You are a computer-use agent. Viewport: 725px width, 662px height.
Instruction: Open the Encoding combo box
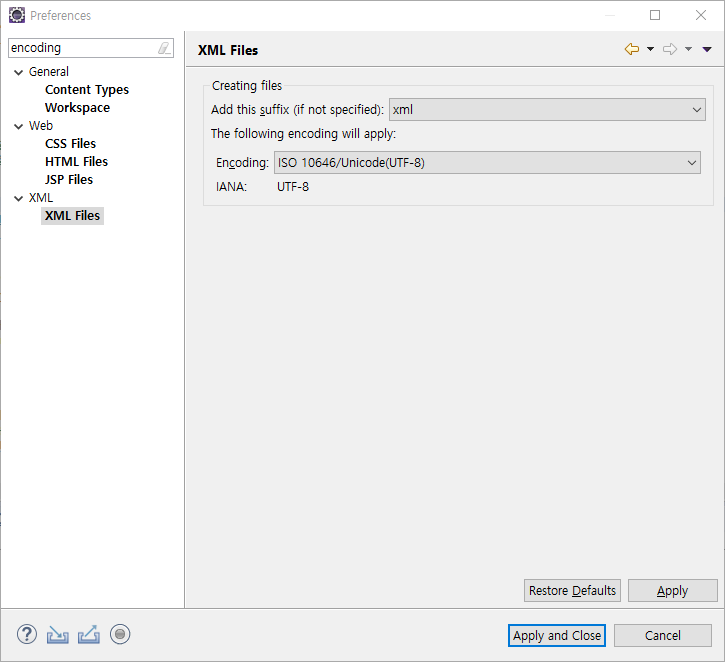[x=487, y=163]
